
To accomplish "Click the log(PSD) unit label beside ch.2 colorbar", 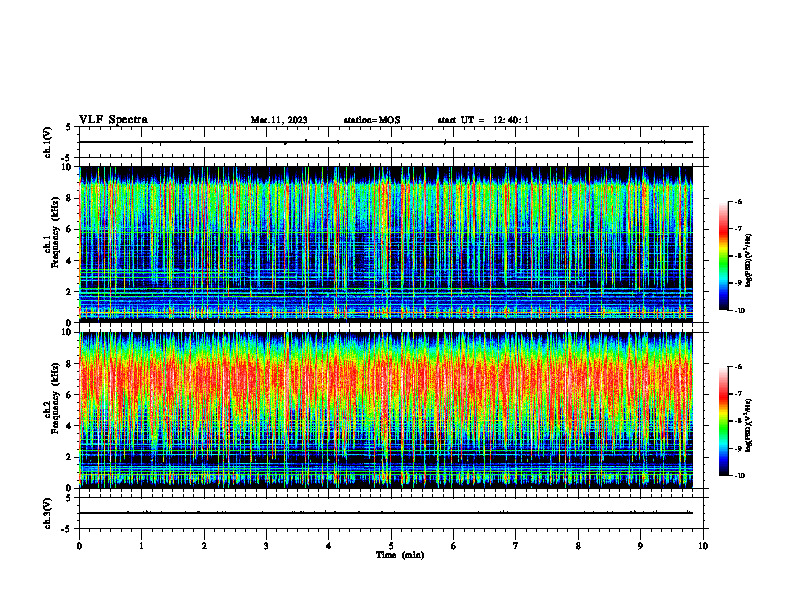I will [750, 425].
